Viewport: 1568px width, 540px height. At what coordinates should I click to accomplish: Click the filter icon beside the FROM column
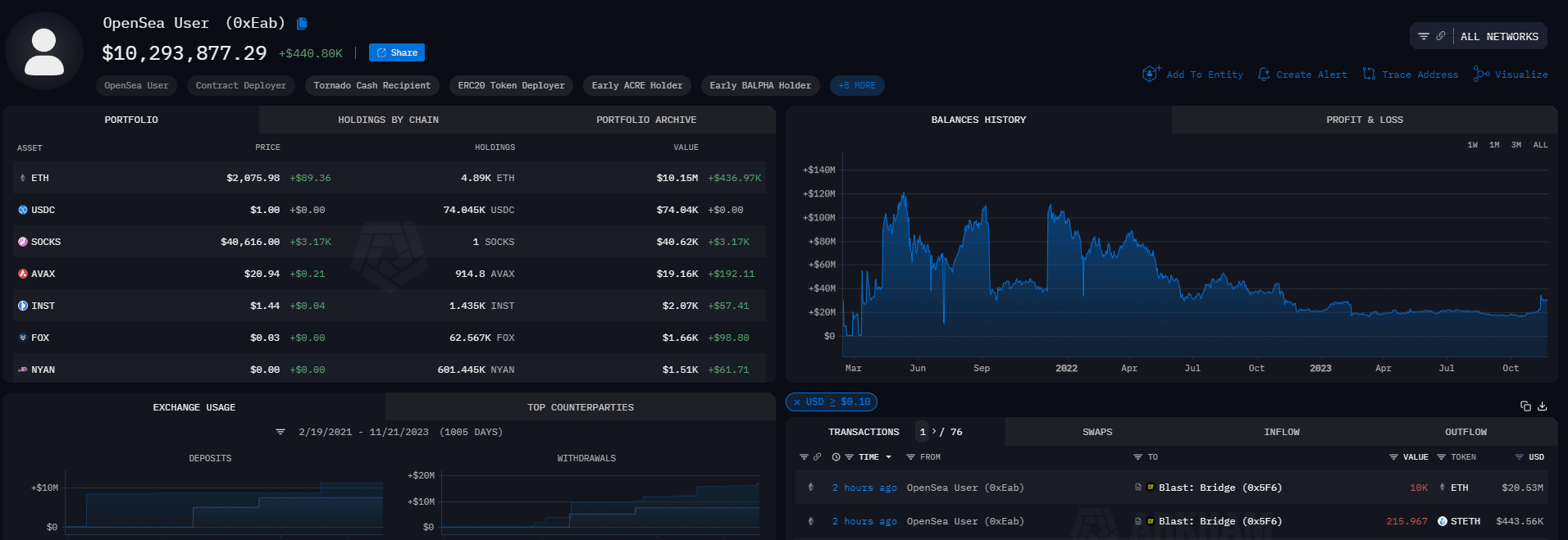tap(910, 457)
